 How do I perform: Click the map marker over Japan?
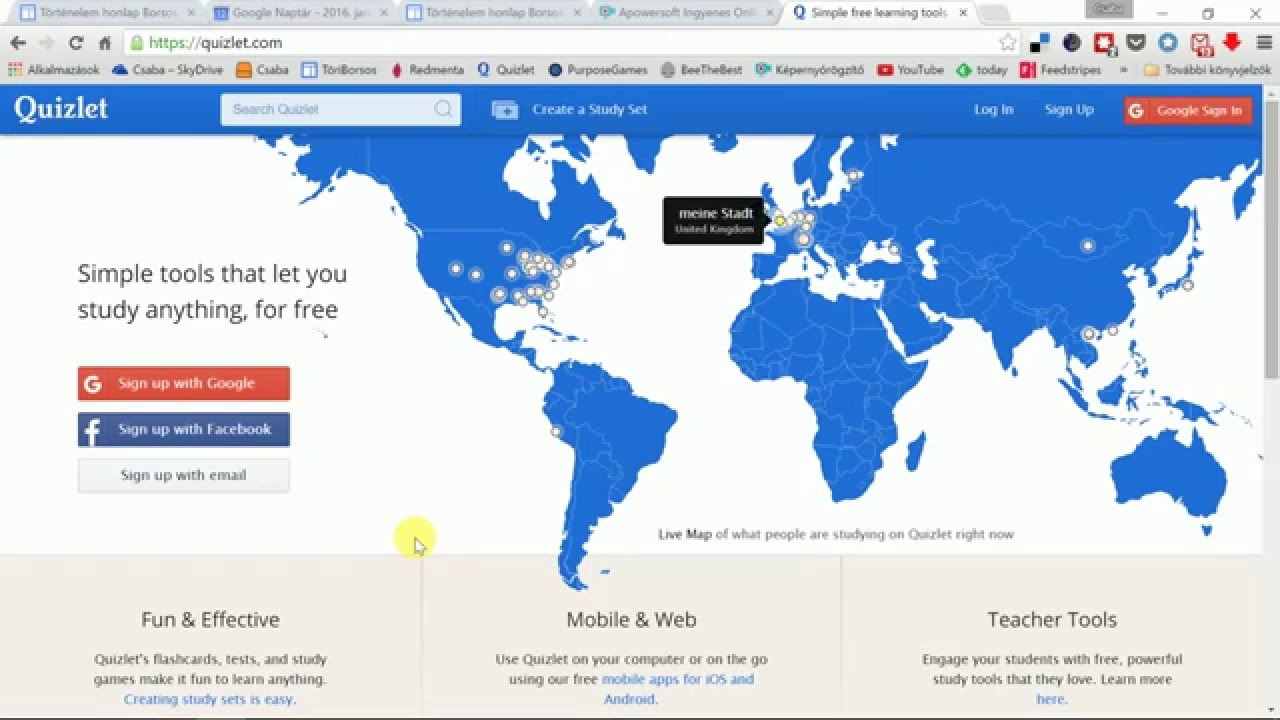[1187, 285]
